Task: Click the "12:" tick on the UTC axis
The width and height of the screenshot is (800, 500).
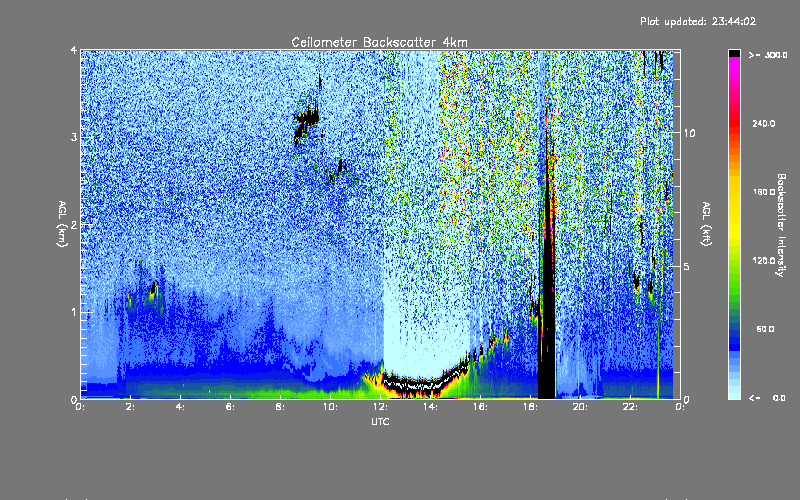Action: coord(380,407)
